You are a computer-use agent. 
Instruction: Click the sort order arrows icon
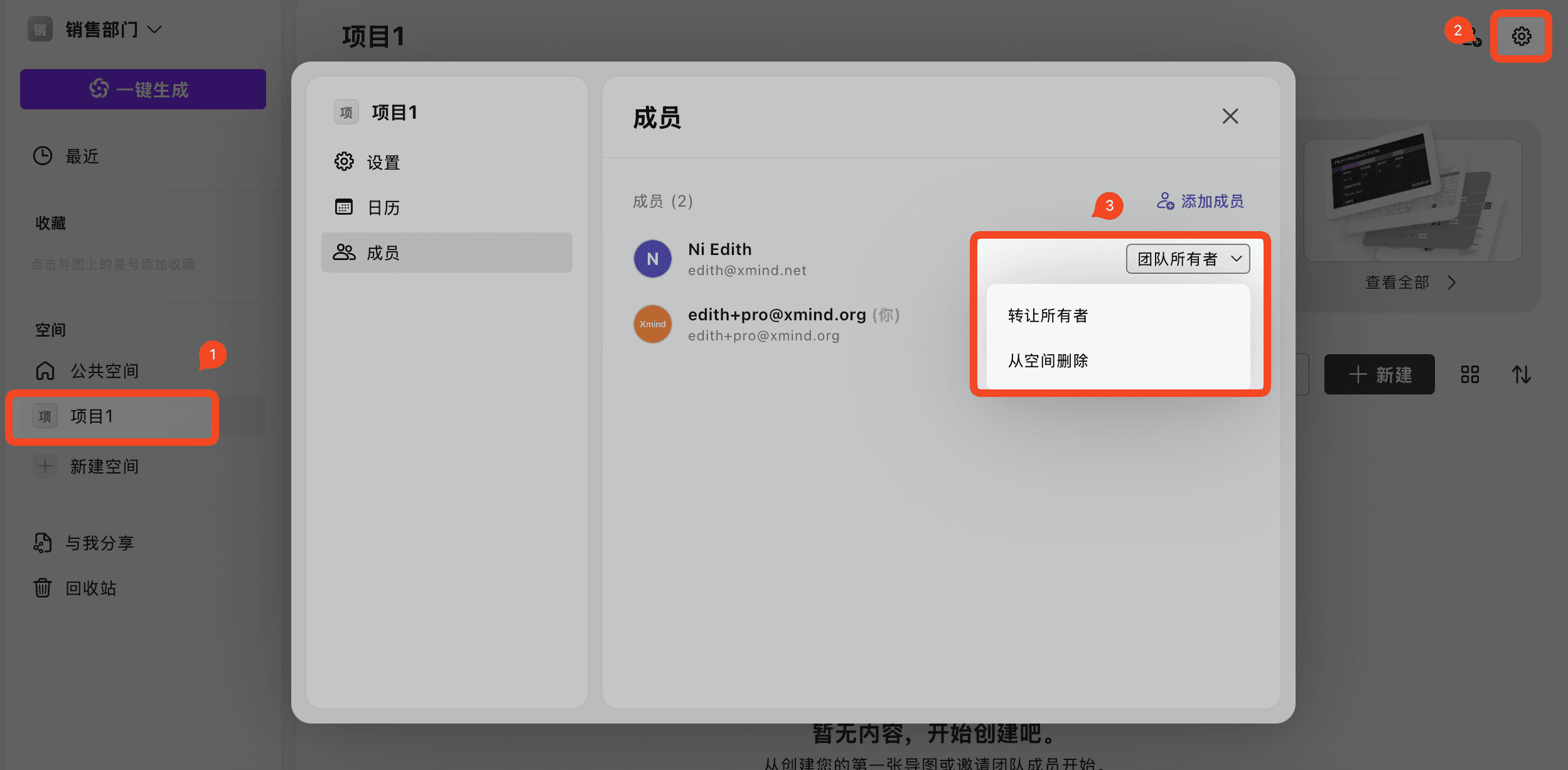point(1521,375)
